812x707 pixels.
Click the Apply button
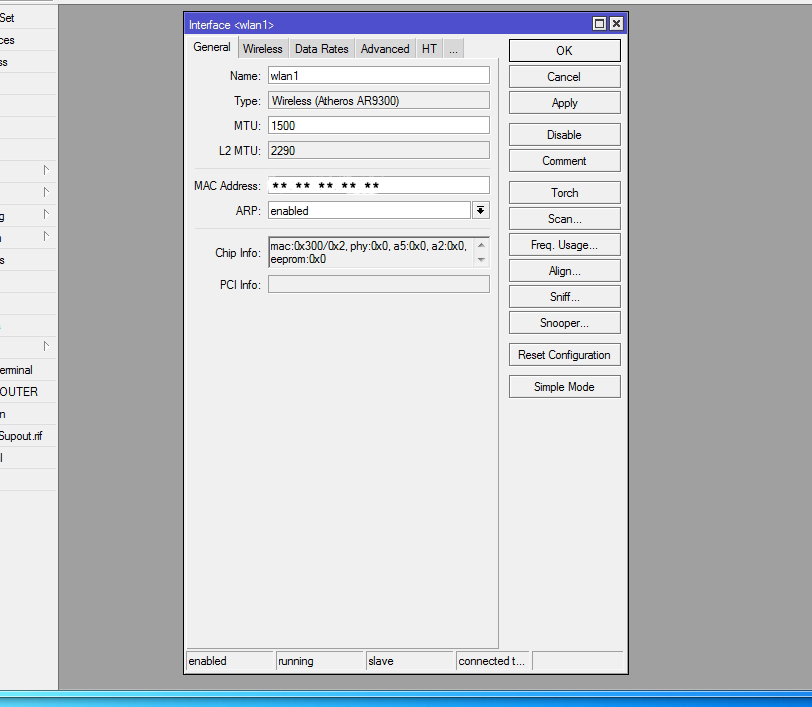(x=564, y=103)
